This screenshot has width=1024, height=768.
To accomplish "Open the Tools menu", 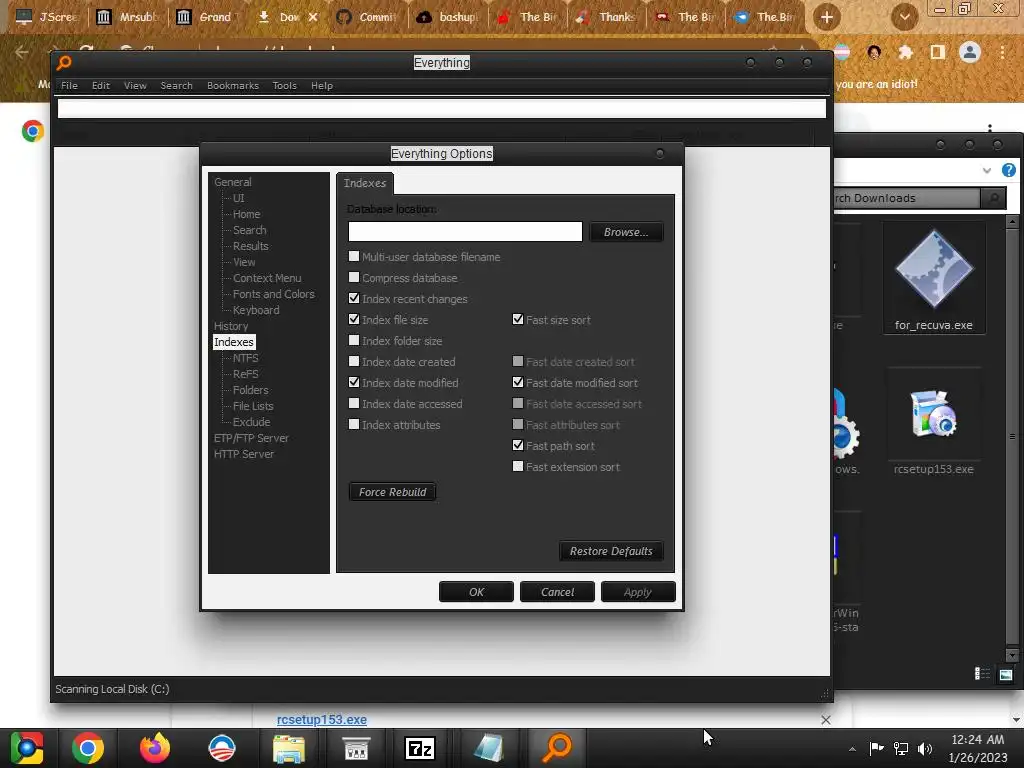I will [284, 86].
